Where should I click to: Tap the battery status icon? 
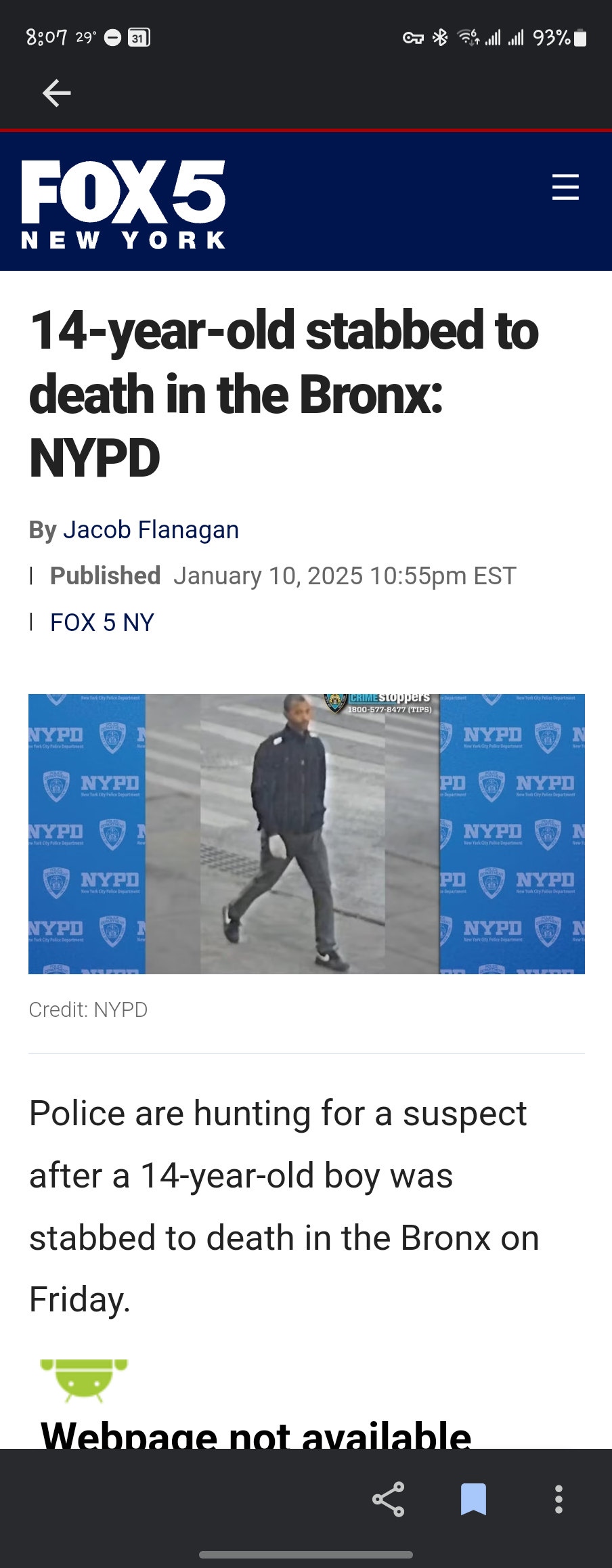[580, 38]
